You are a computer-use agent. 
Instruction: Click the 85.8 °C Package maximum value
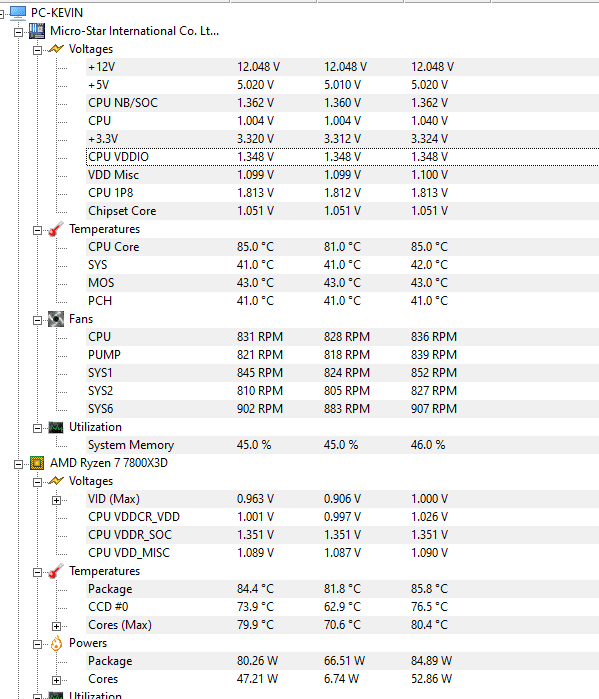tap(429, 589)
